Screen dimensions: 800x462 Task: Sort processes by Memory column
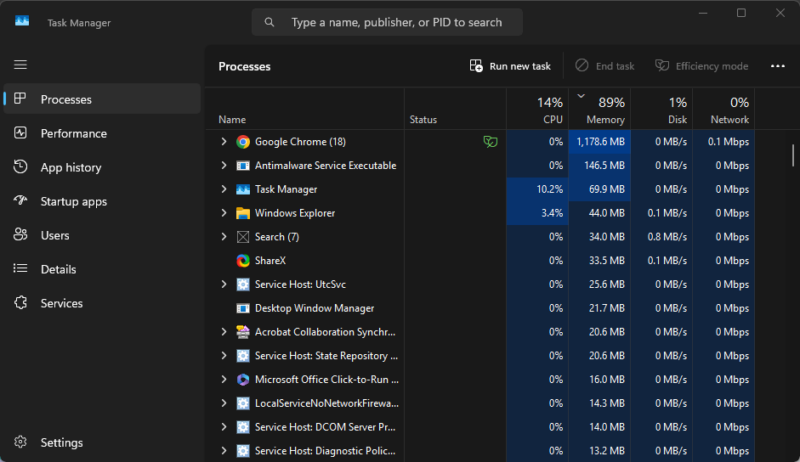pos(599,109)
